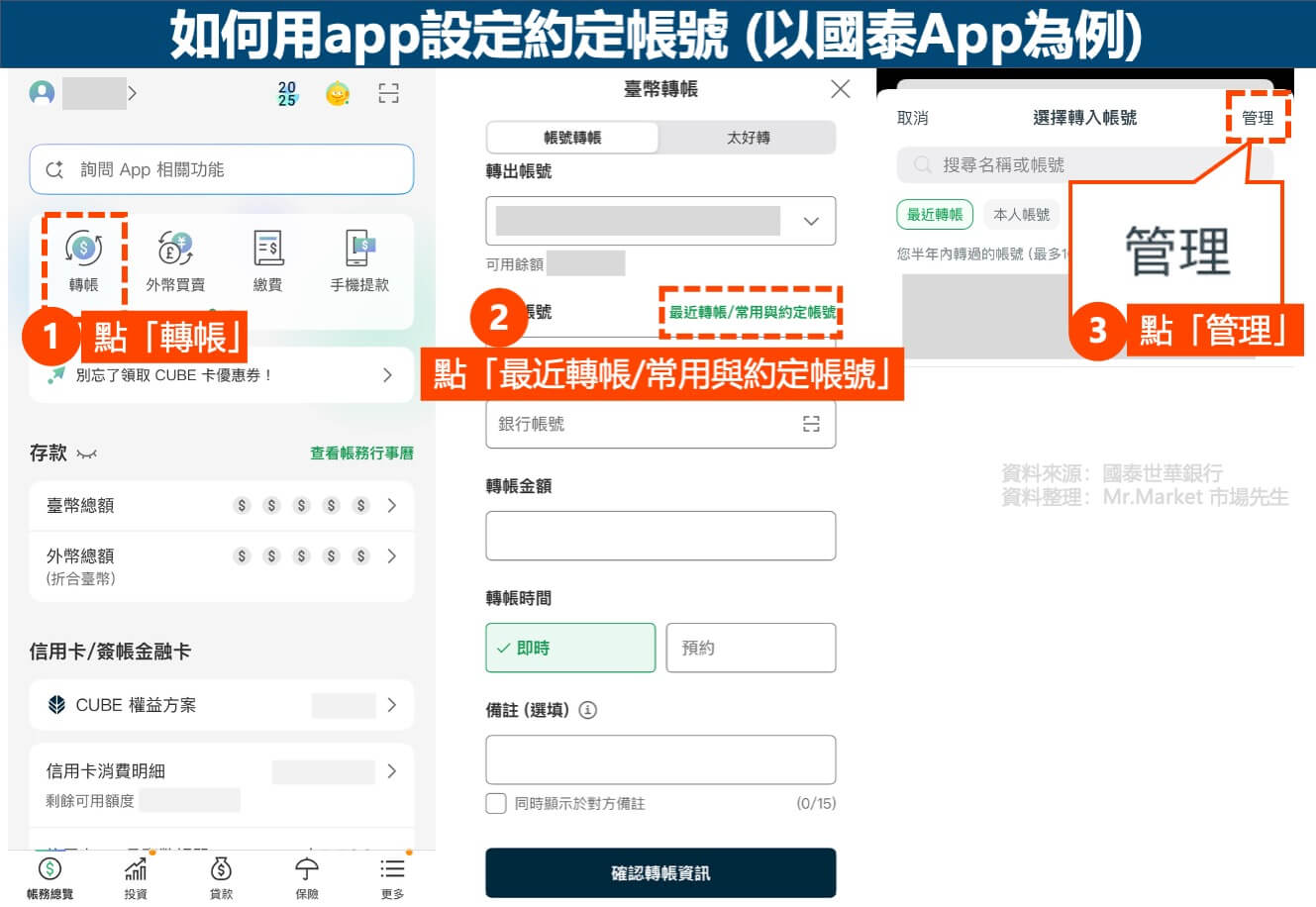Tap the QR scan icon beside 銀行帳號
The width and height of the screenshot is (1316, 907).
tap(811, 423)
